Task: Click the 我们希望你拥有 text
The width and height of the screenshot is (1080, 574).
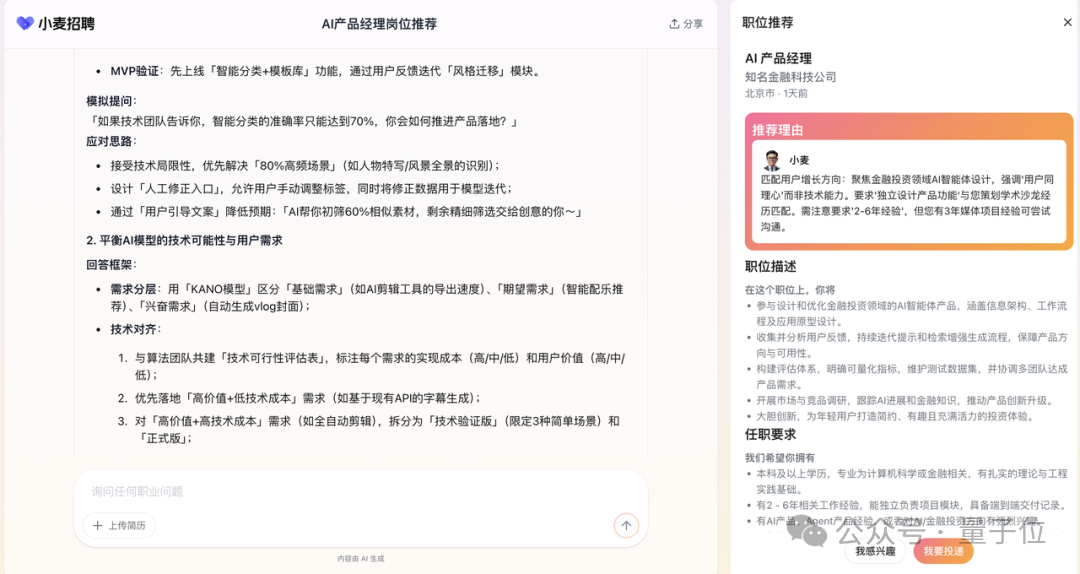Action: (780, 457)
